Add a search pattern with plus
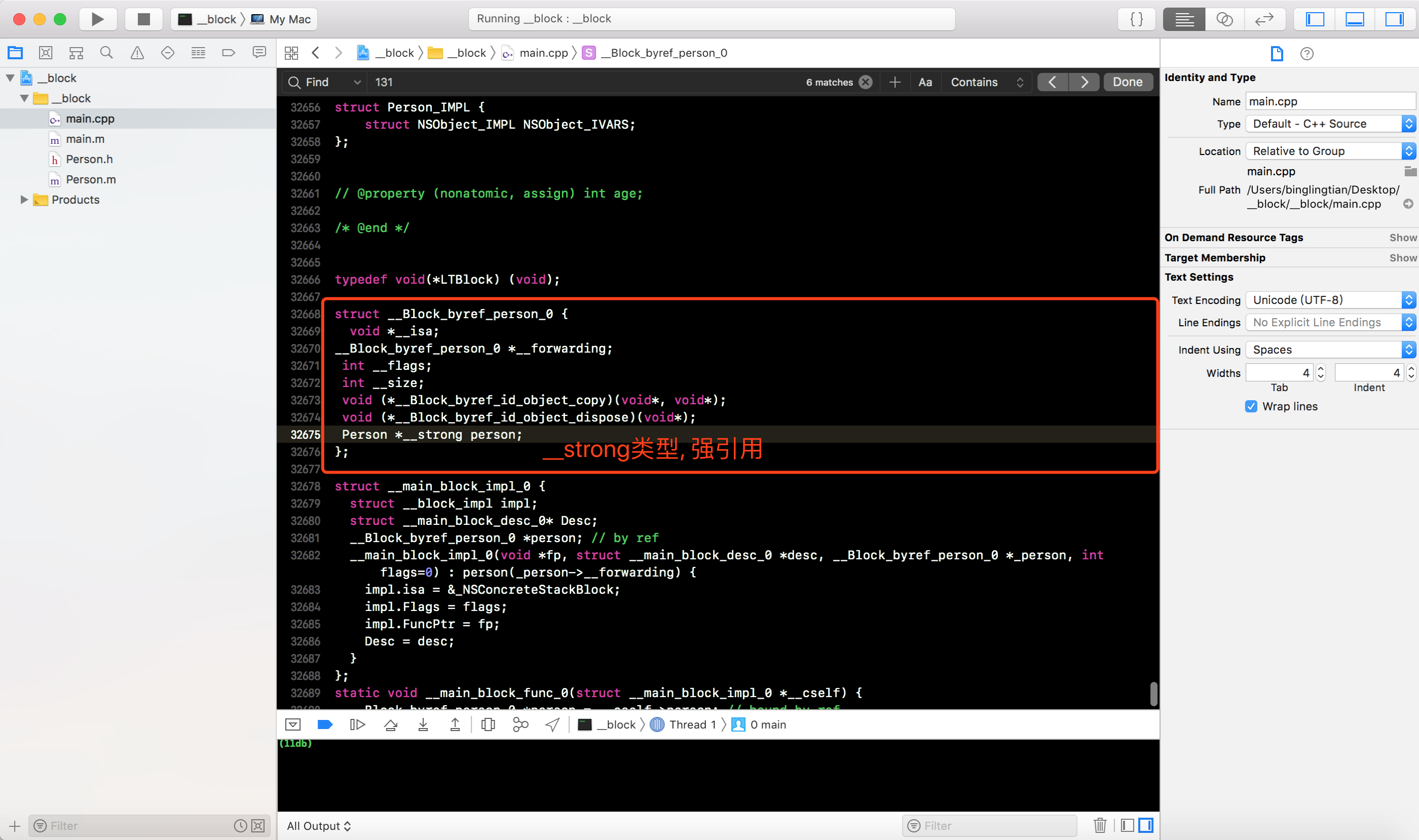The image size is (1419, 840). [894, 82]
